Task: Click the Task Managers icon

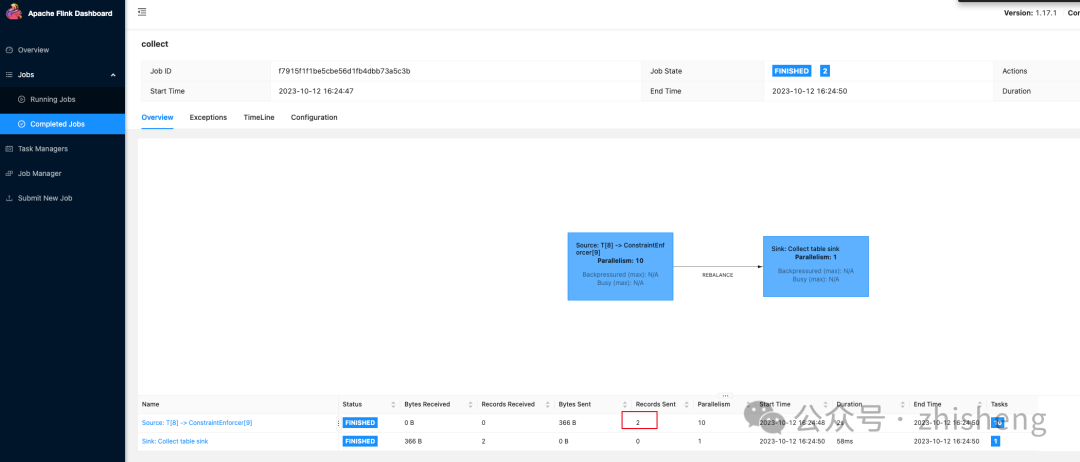Action: (x=9, y=149)
